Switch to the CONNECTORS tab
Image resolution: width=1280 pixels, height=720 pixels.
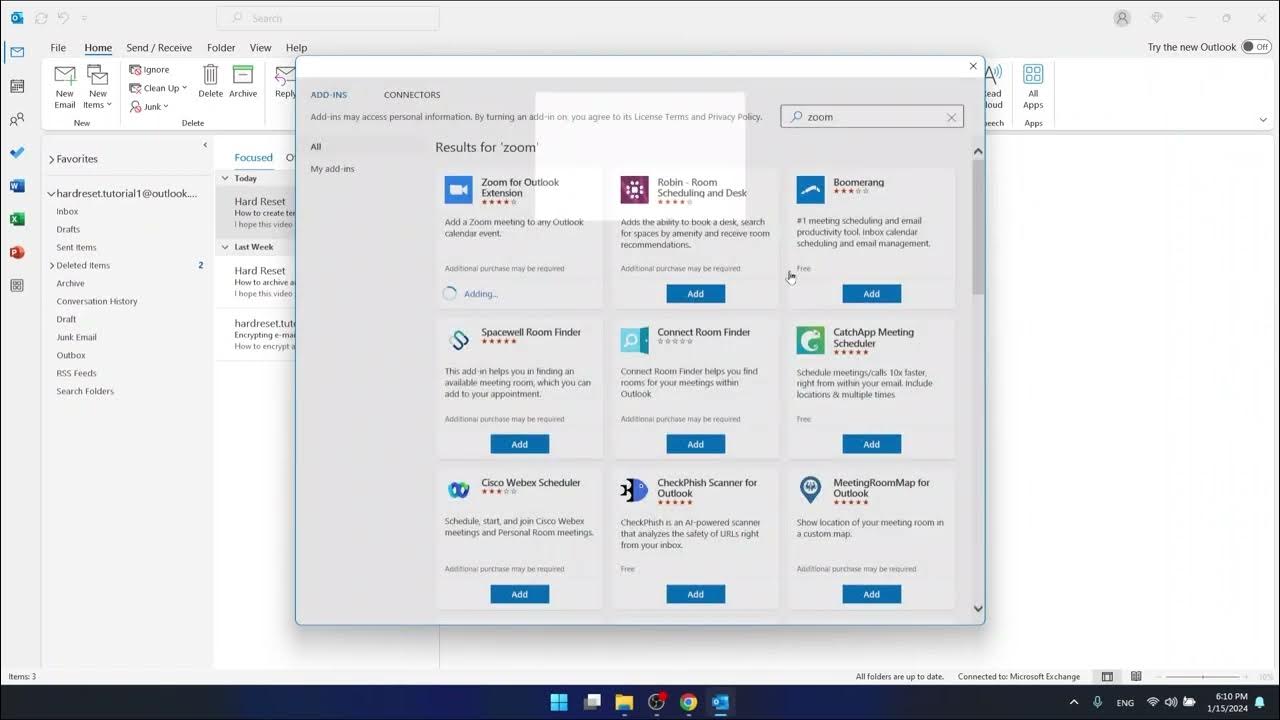point(411,94)
